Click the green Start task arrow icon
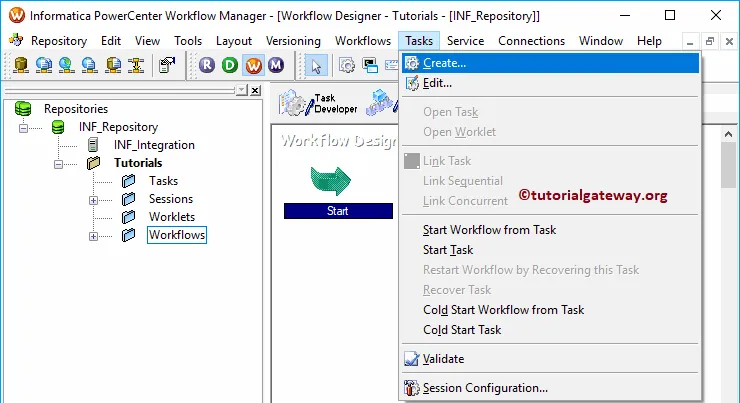Viewport: 740px width, 403px height. click(331, 181)
